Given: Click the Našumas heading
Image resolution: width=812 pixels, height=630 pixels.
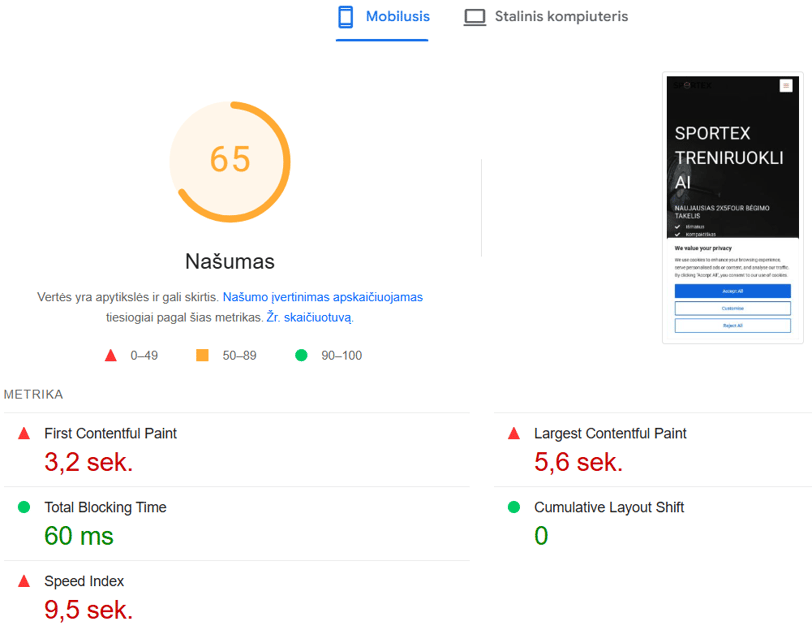Looking at the screenshot, I should click(230, 261).
